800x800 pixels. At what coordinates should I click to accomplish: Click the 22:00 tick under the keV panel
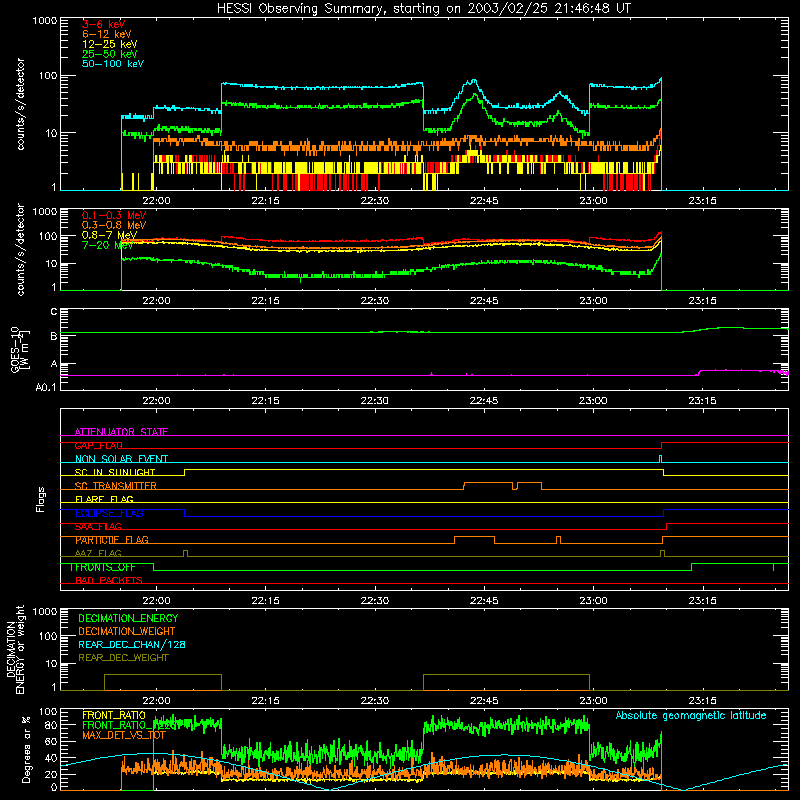(x=156, y=201)
